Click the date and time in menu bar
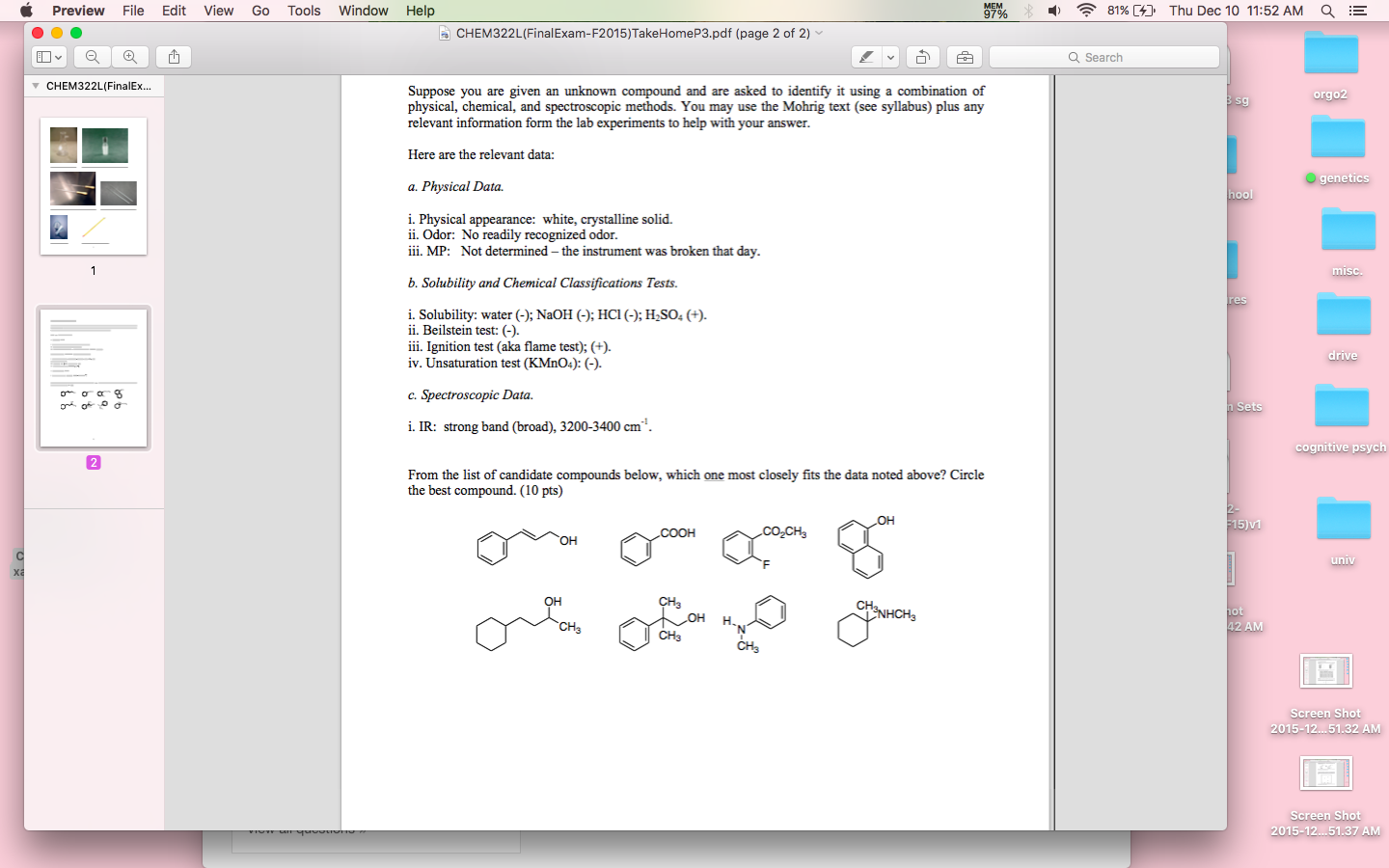1389x868 pixels. coord(1236,11)
